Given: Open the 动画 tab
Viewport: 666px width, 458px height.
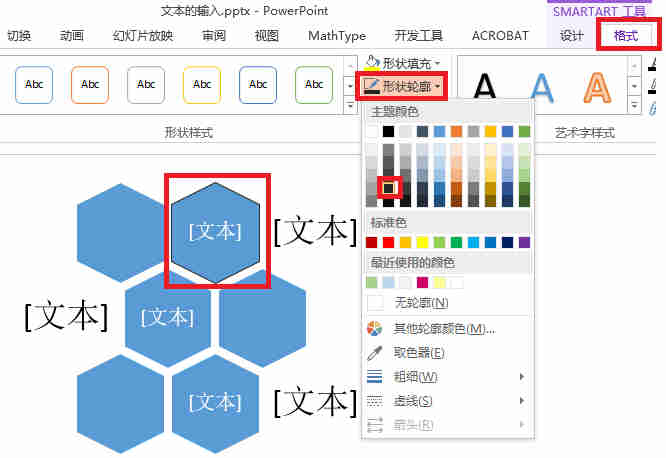Looking at the screenshot, I should coord(72,36).
